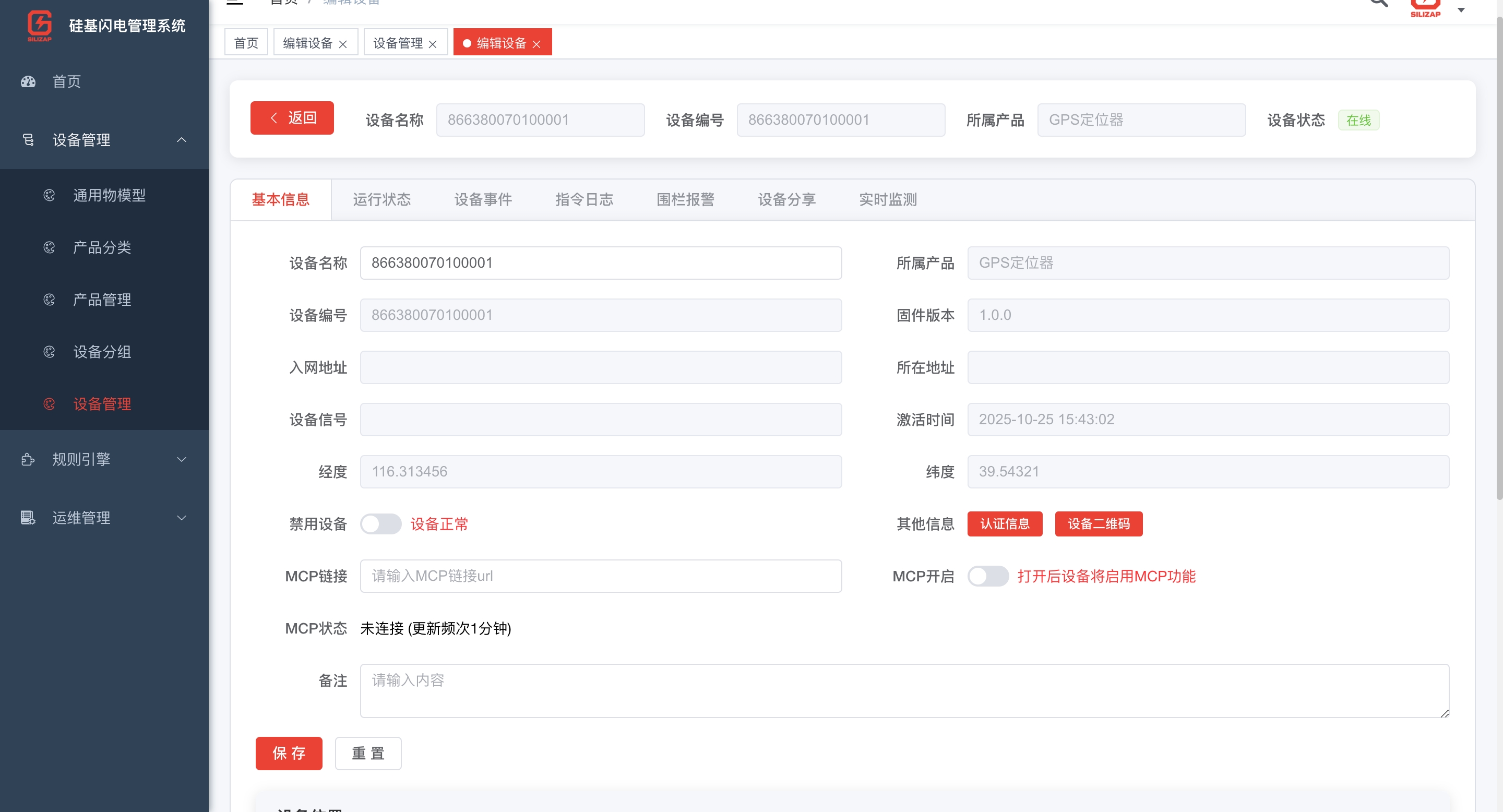
Task: Close the 设备管理 tab with its X
Action: coord(432,44)
